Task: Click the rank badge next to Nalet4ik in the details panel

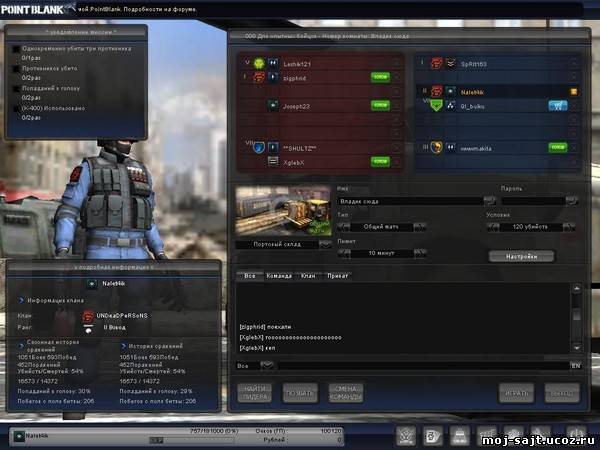Action: pos(92,284)
